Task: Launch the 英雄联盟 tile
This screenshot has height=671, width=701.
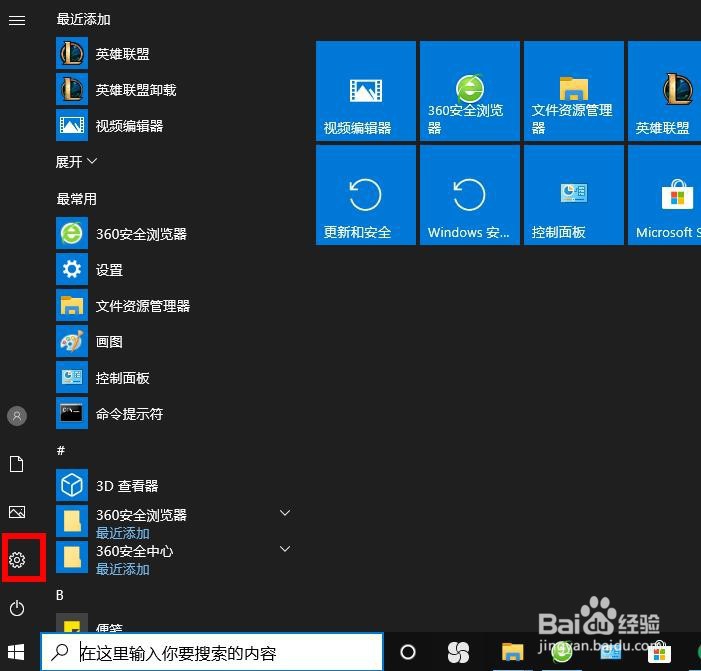Action: tap(665, 91)
